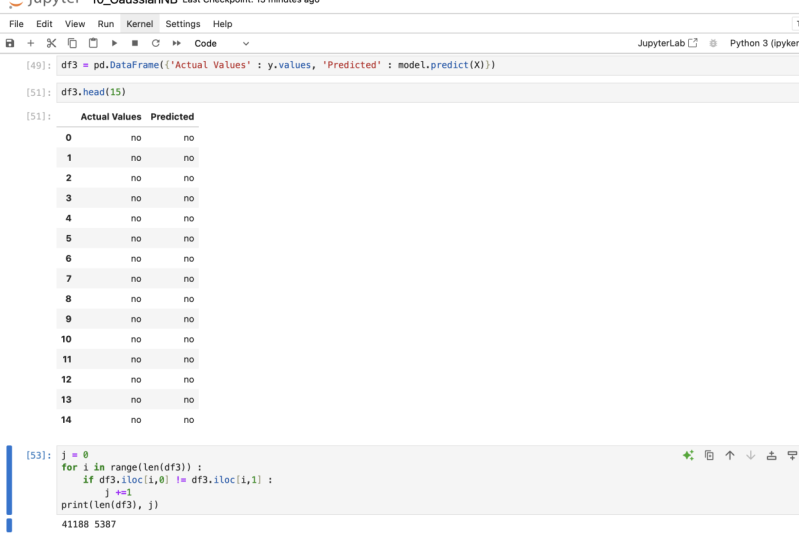Image resolution: width=799 pixels, height=540 pixels.
Task: Click the 'Predicted' column header
Action: pos(172,117)
